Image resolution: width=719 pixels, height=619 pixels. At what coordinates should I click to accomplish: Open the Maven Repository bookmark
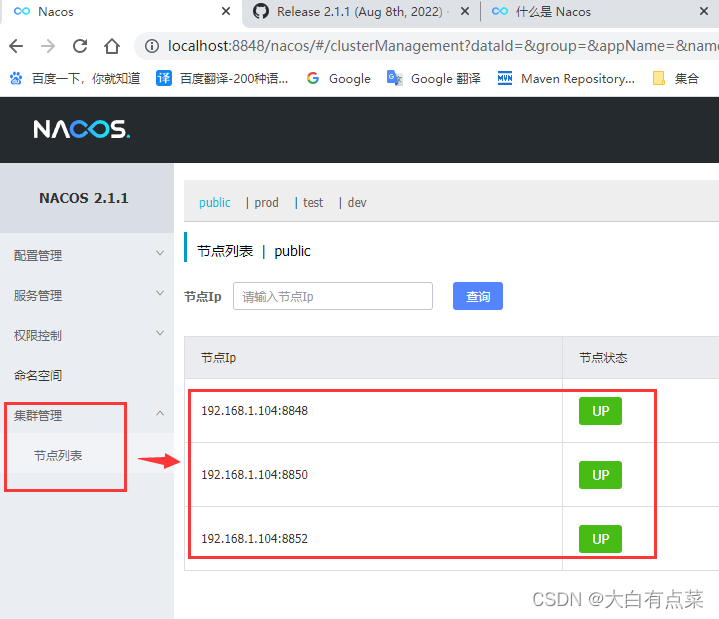click(566, 78)
